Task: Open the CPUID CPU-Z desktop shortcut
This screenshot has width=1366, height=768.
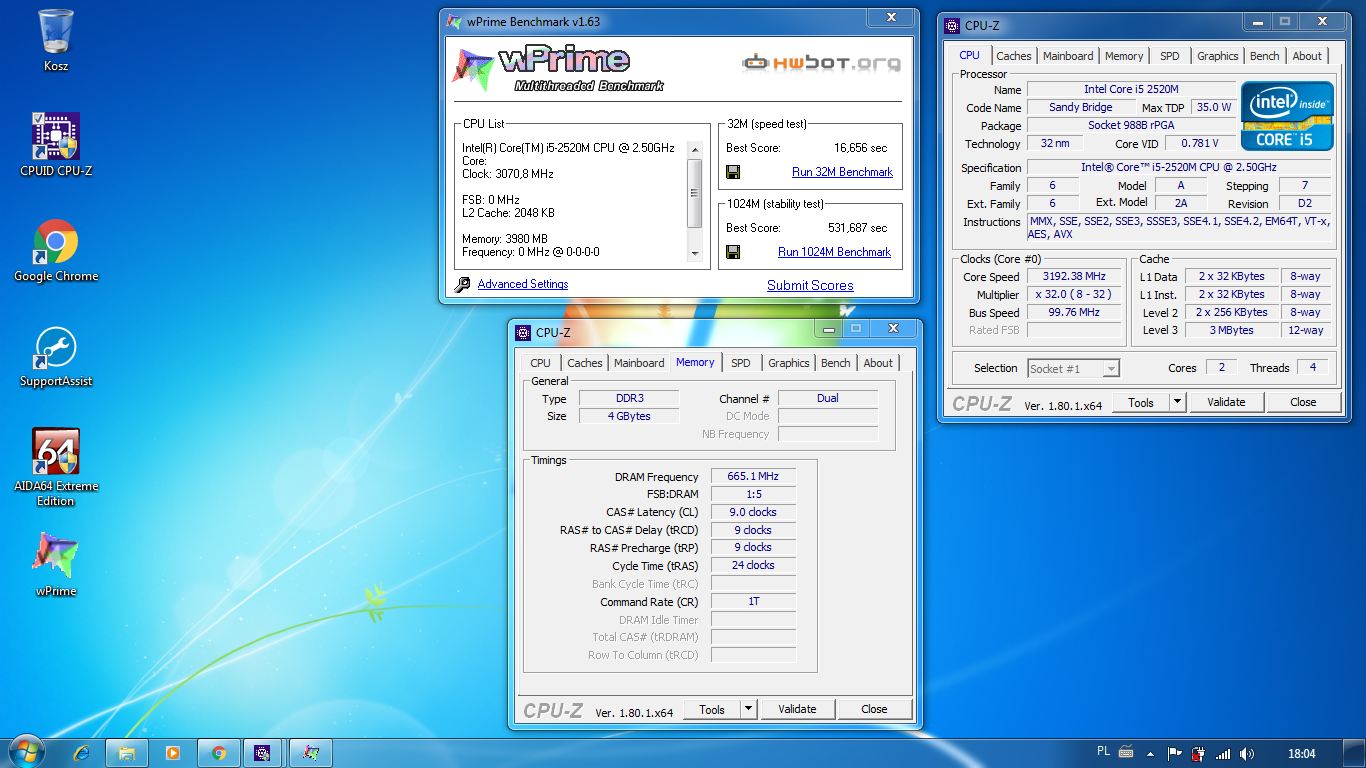Action: [56, 144]
